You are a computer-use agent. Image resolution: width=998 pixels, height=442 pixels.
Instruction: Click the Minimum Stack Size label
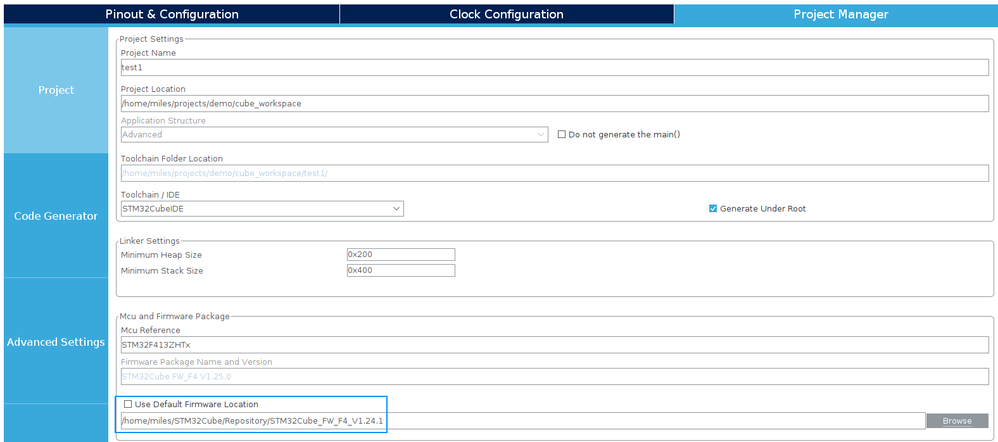pos(162,271)
